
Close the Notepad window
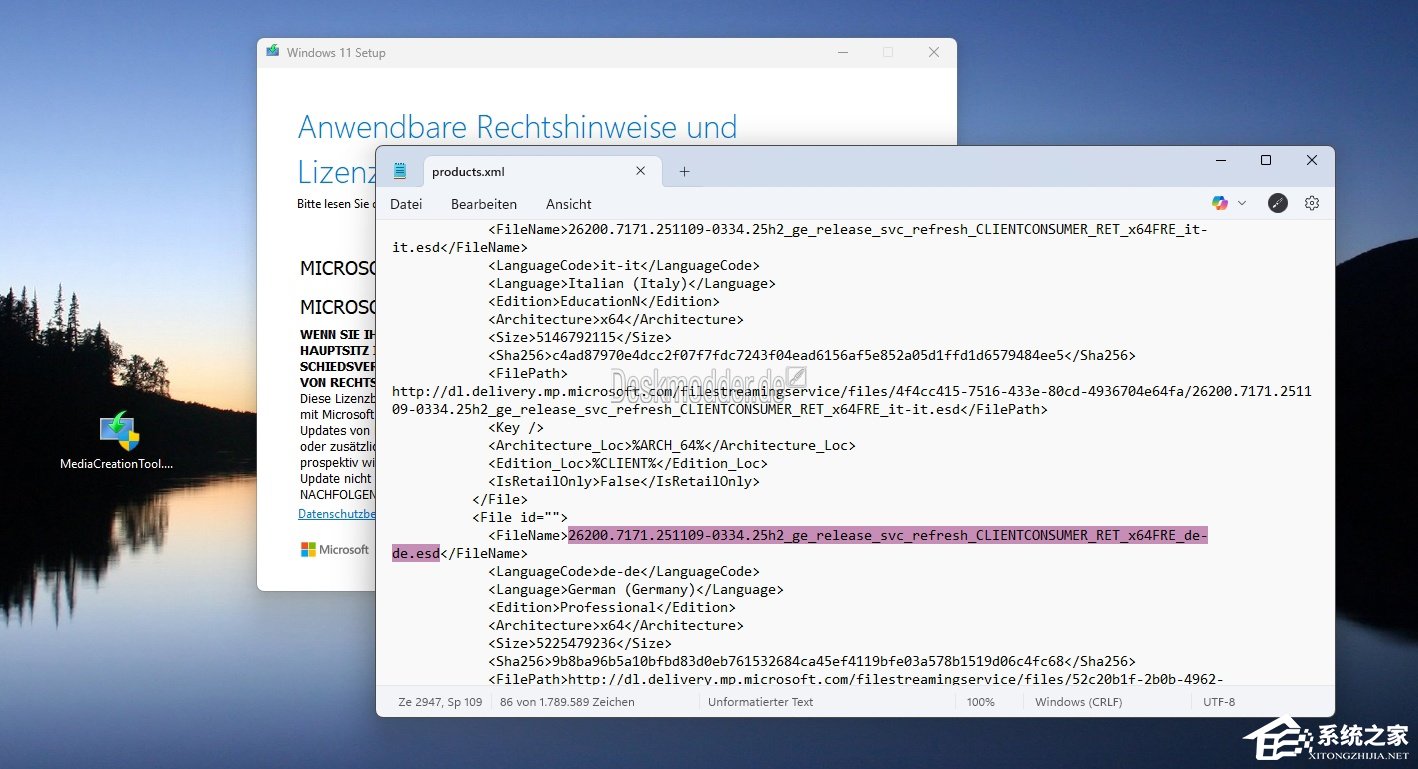click(x=1312, y=160)
